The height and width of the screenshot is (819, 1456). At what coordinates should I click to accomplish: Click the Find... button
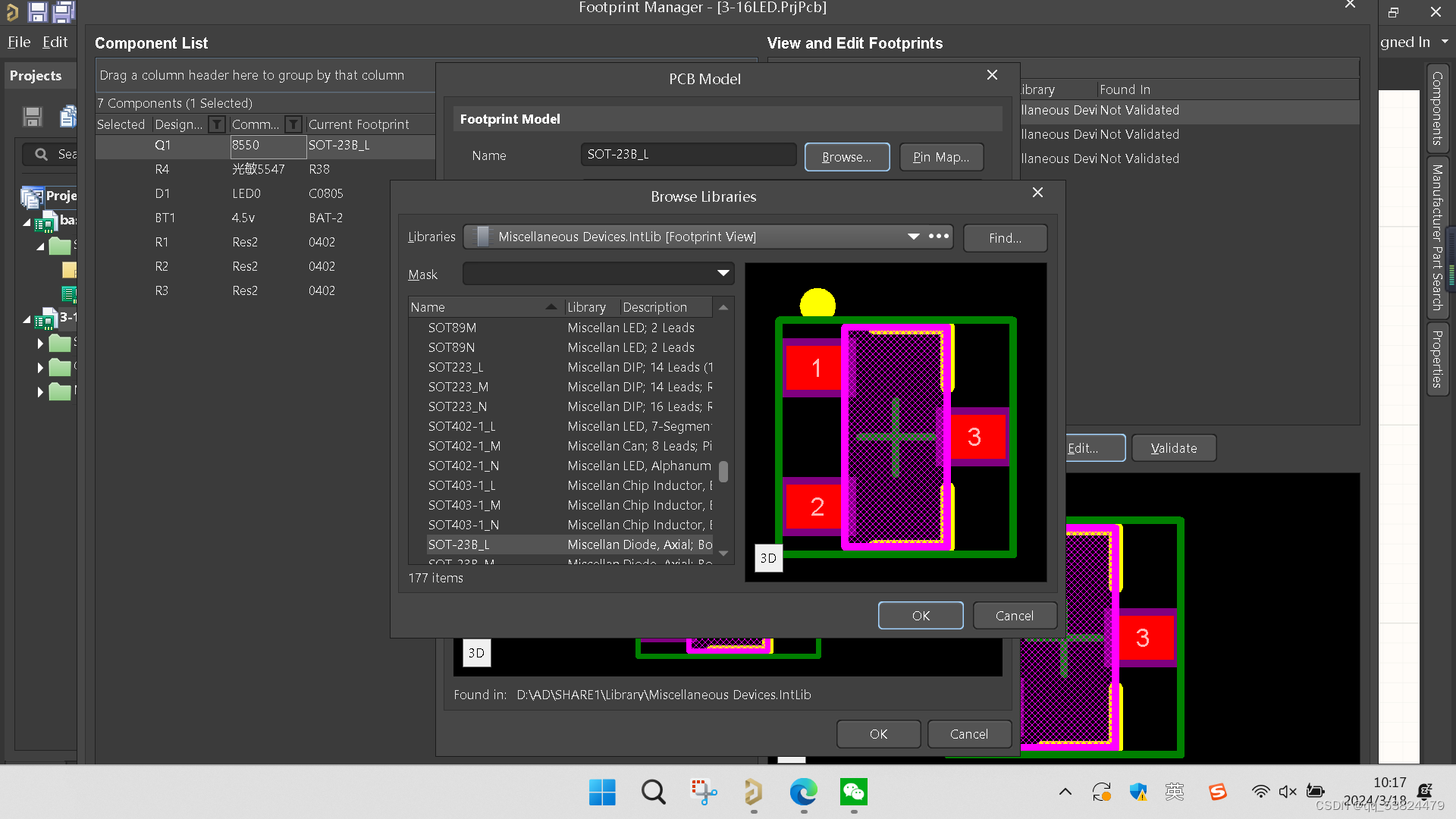click(x=1005, y=238)
